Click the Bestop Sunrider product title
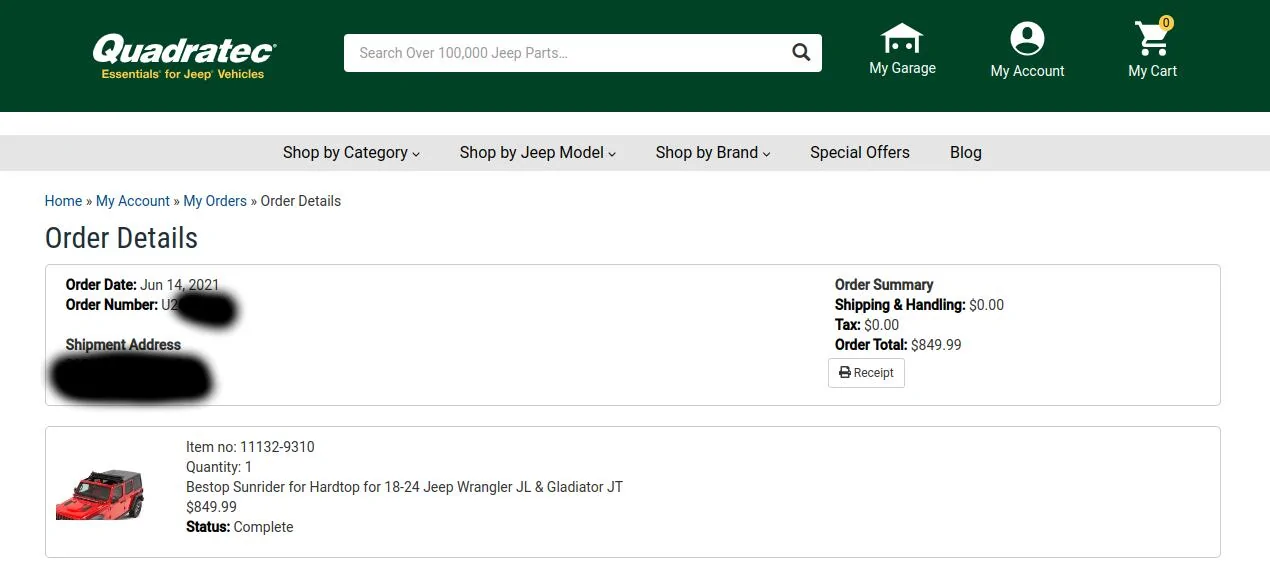Viewport: 1270px width, 571px height. point(404,487)
